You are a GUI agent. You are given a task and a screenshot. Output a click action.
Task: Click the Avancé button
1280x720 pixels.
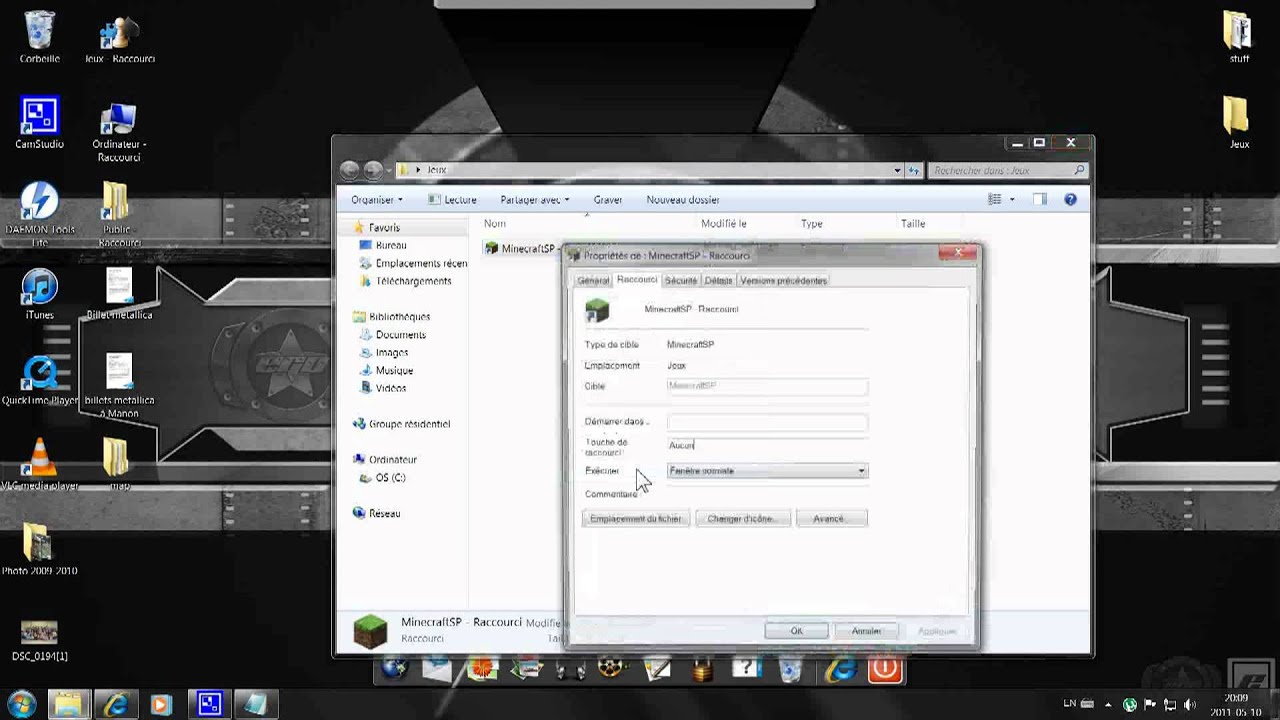pos(831,519)
